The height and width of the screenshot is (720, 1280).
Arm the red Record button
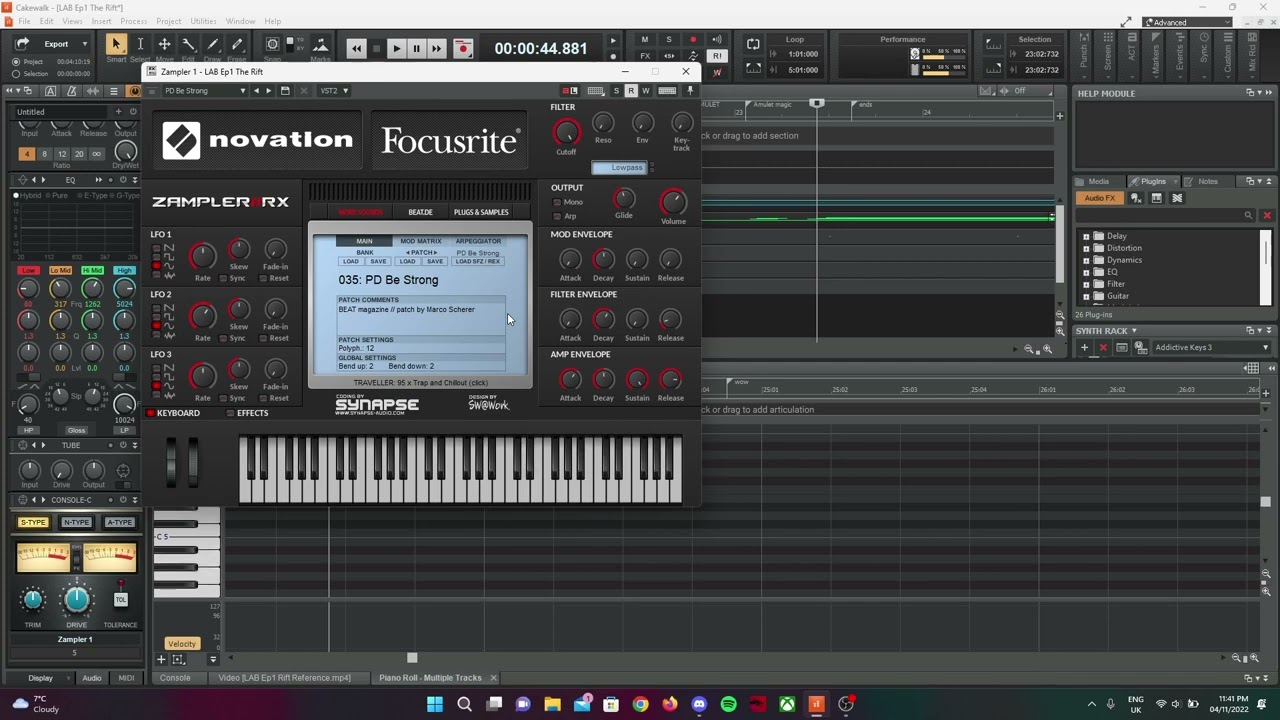pyautogui.click(x=462, y=48)
